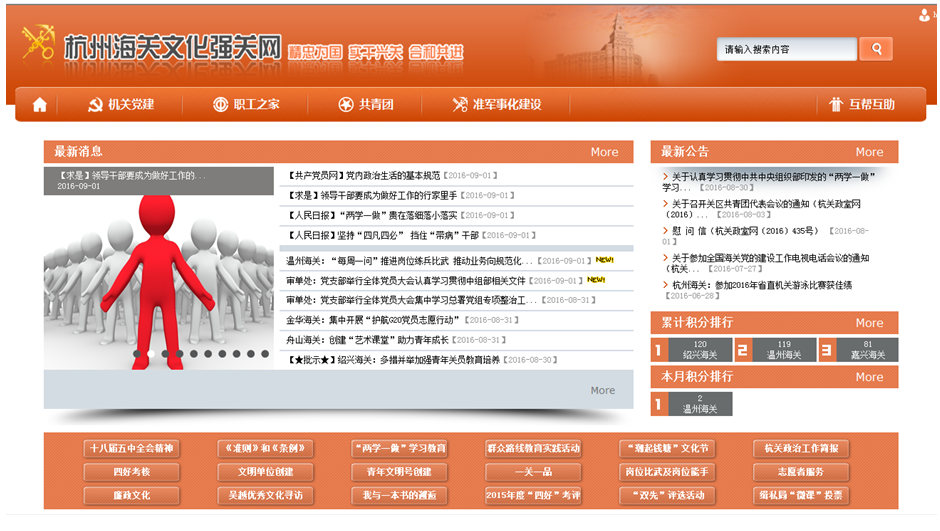Click the user icon at top right
The width and height of the screenshot is (940, 531).
pyautogui.click(x=925, y=15)
